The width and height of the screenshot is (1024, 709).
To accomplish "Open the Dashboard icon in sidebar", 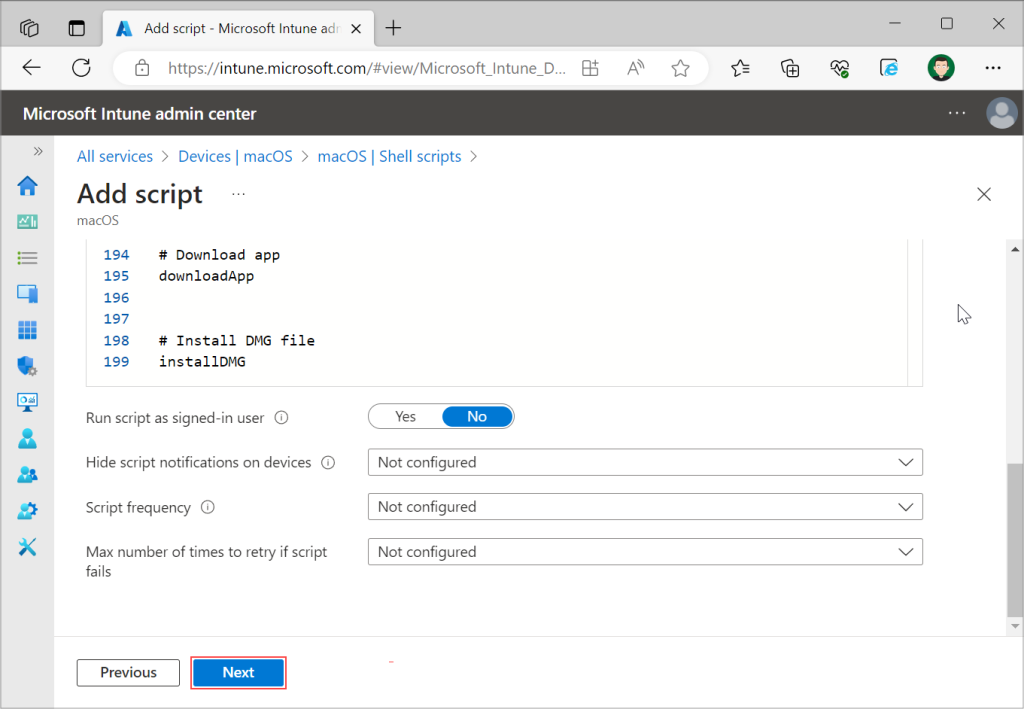I will tap(27, 222).
